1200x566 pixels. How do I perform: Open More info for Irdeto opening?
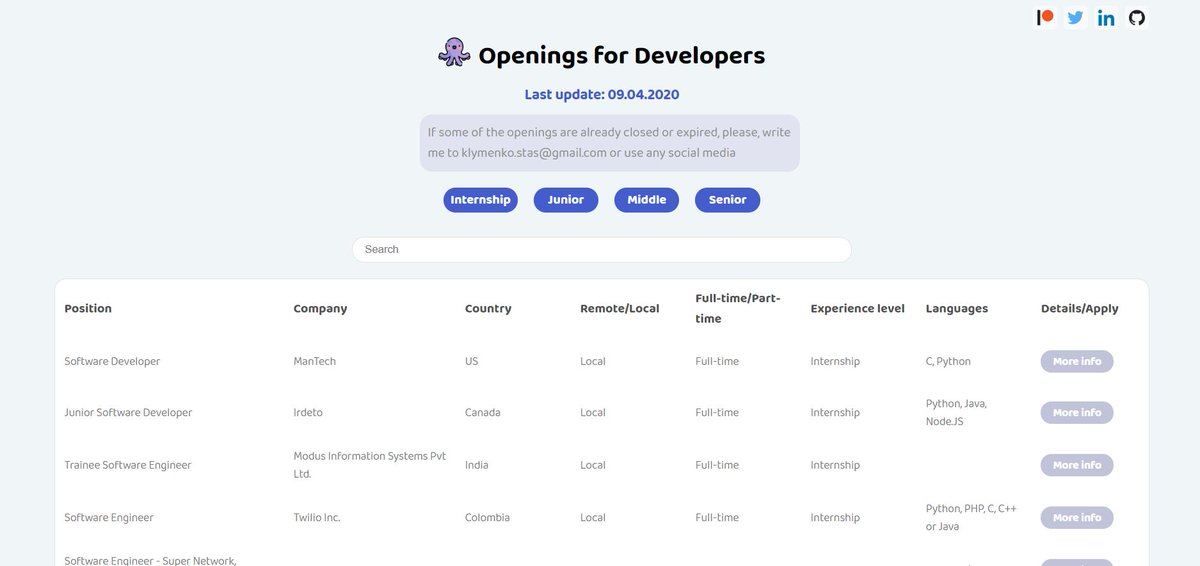[1077, 412]
